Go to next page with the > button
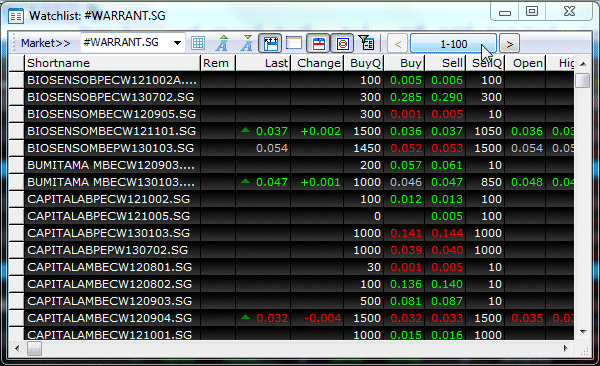Screen dimensions: 600x366 [x=509, y=44]
